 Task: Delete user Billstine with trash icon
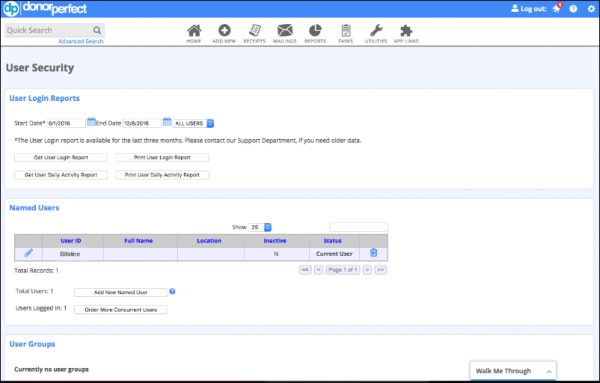(373, 253)
